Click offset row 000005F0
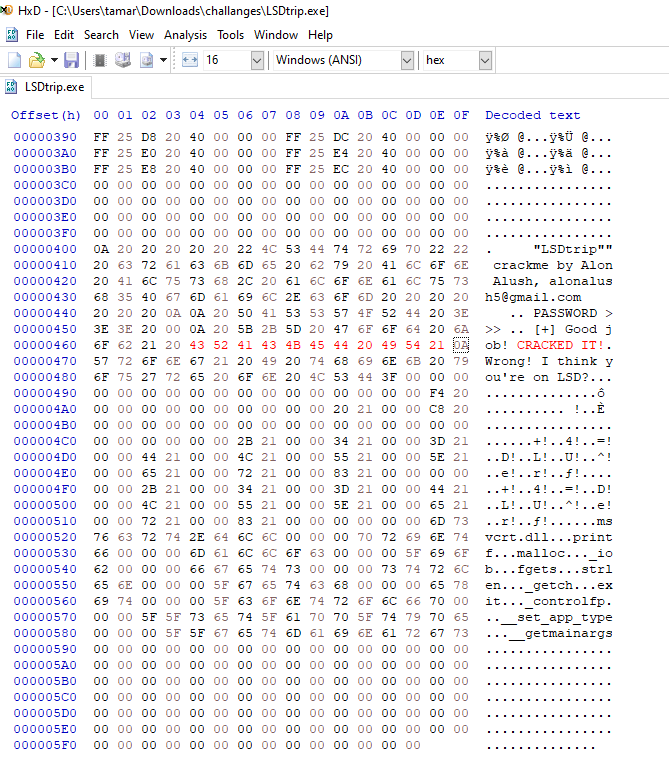Screen dimensions: 669x779 click(45, 745)
